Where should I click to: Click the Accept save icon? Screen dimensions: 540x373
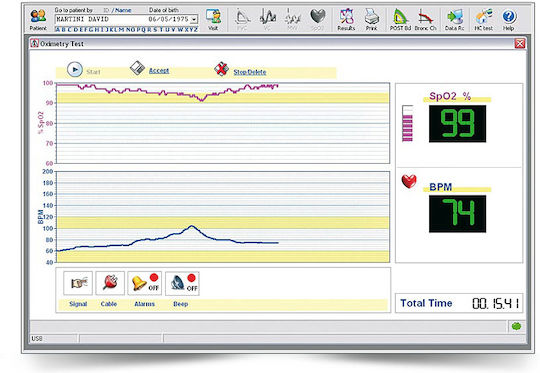(137, 68)
